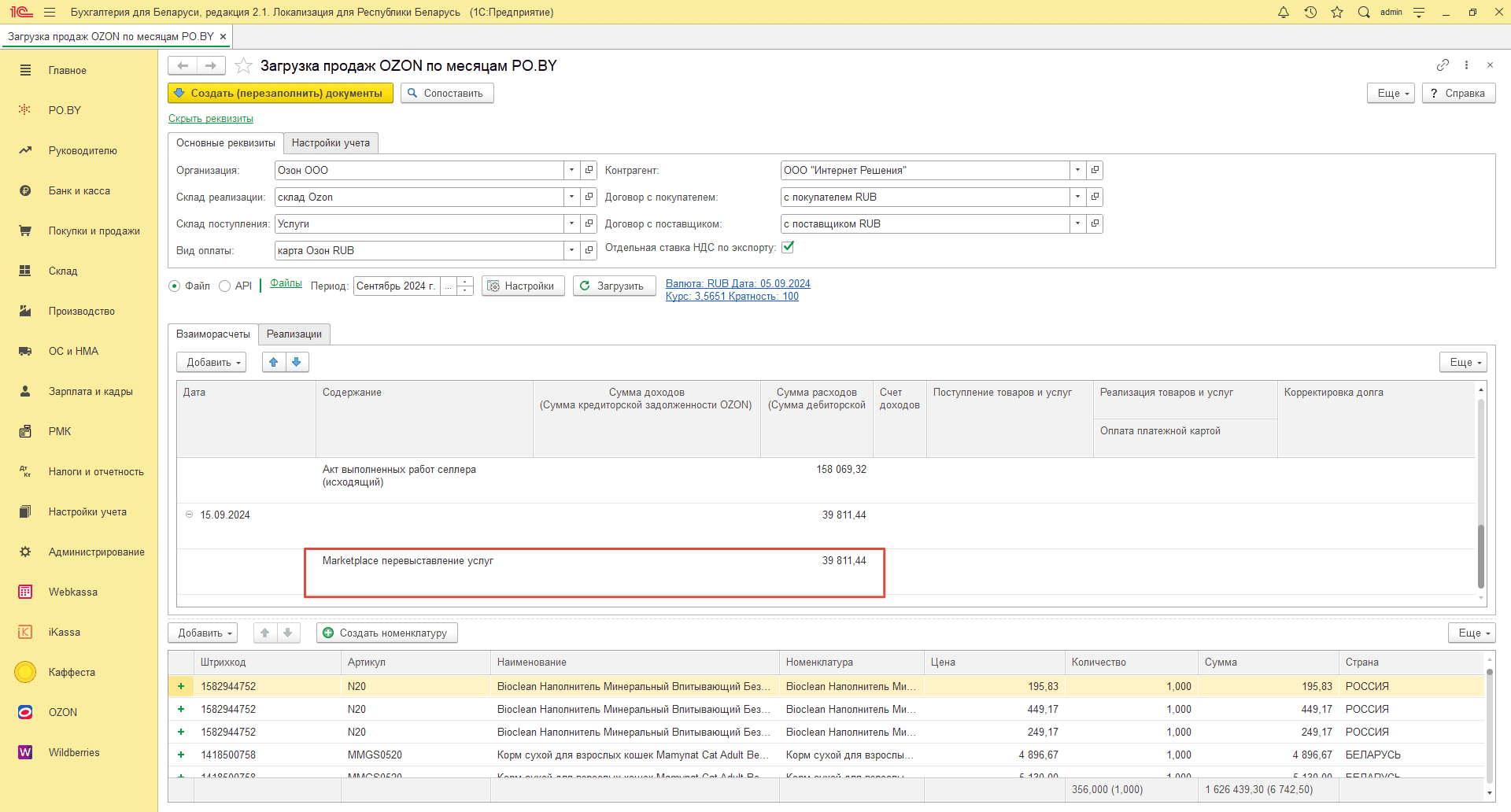Open Организация dropdown arrow

tap(572, 170)
